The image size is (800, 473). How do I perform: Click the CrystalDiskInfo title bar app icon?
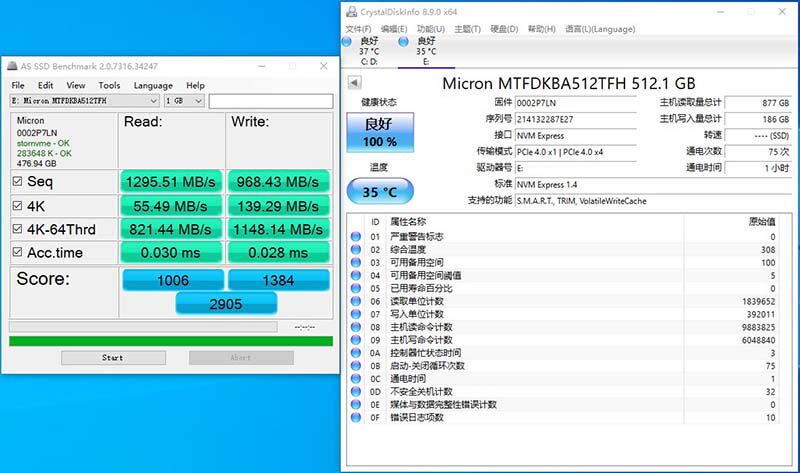[x=352, y=12]
